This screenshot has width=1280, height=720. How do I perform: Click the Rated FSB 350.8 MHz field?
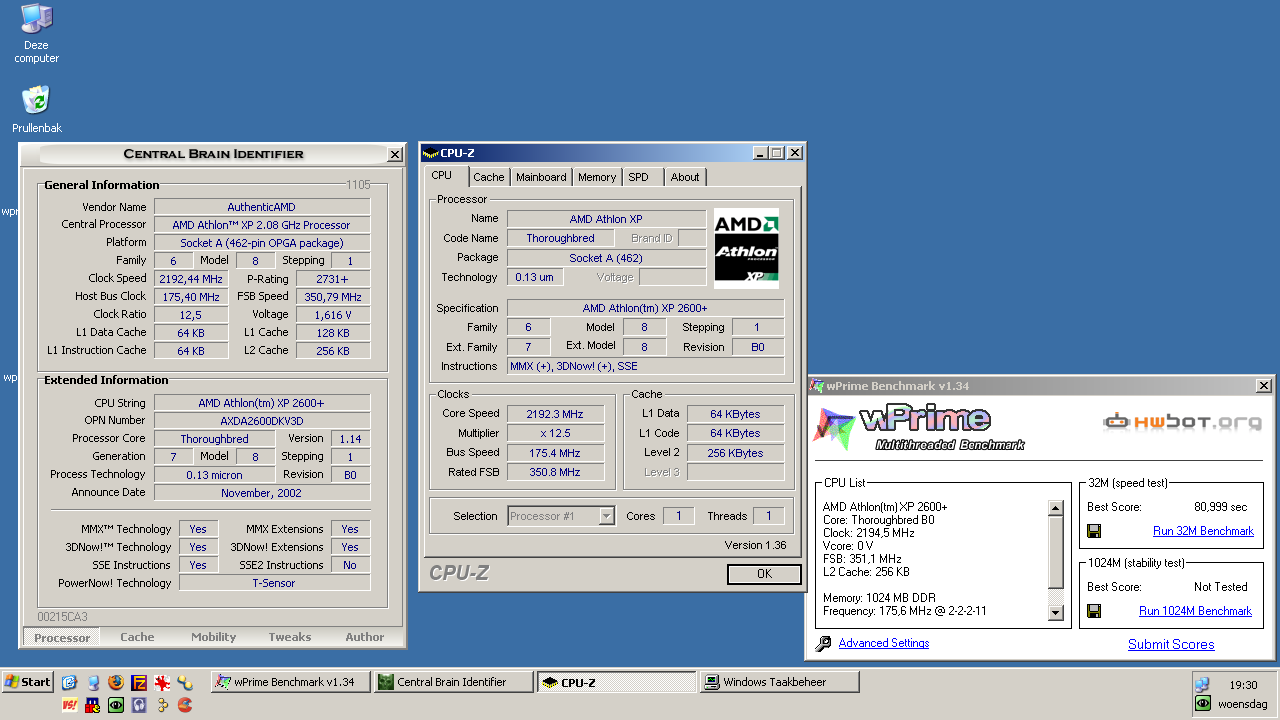point(556,472)
